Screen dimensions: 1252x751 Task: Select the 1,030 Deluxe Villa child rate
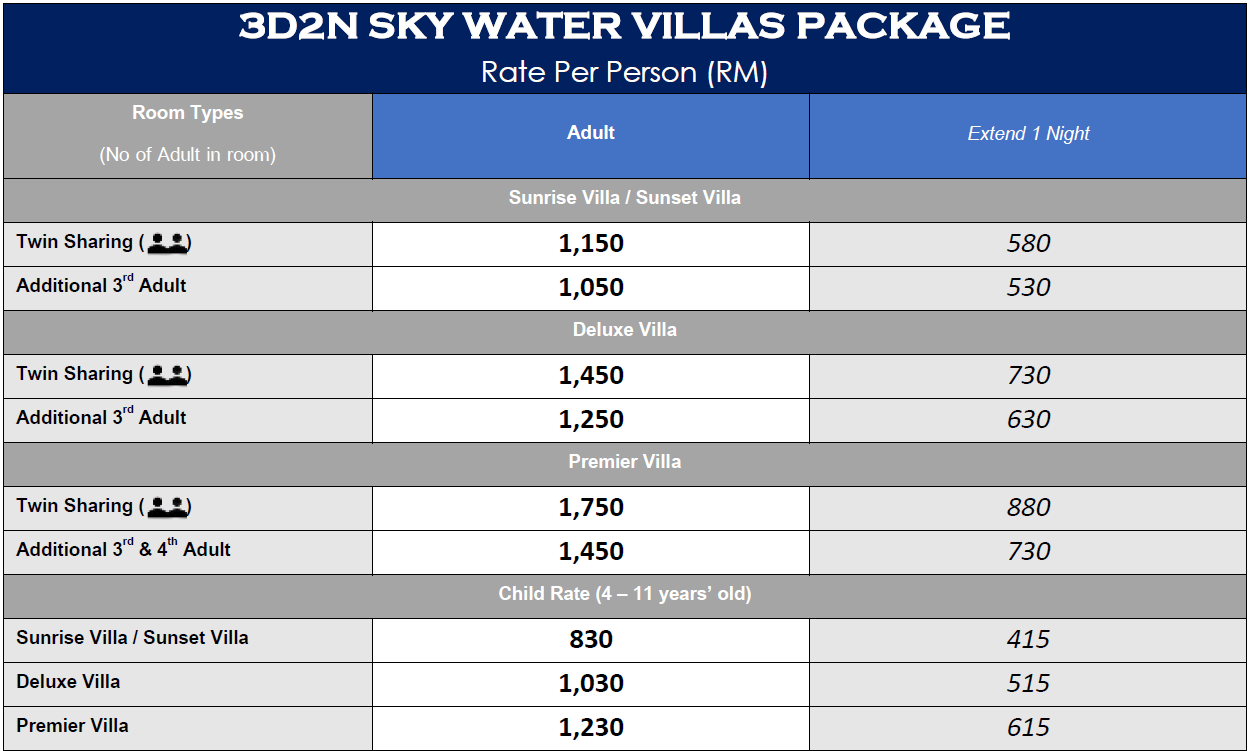click(x=591, y=684)
